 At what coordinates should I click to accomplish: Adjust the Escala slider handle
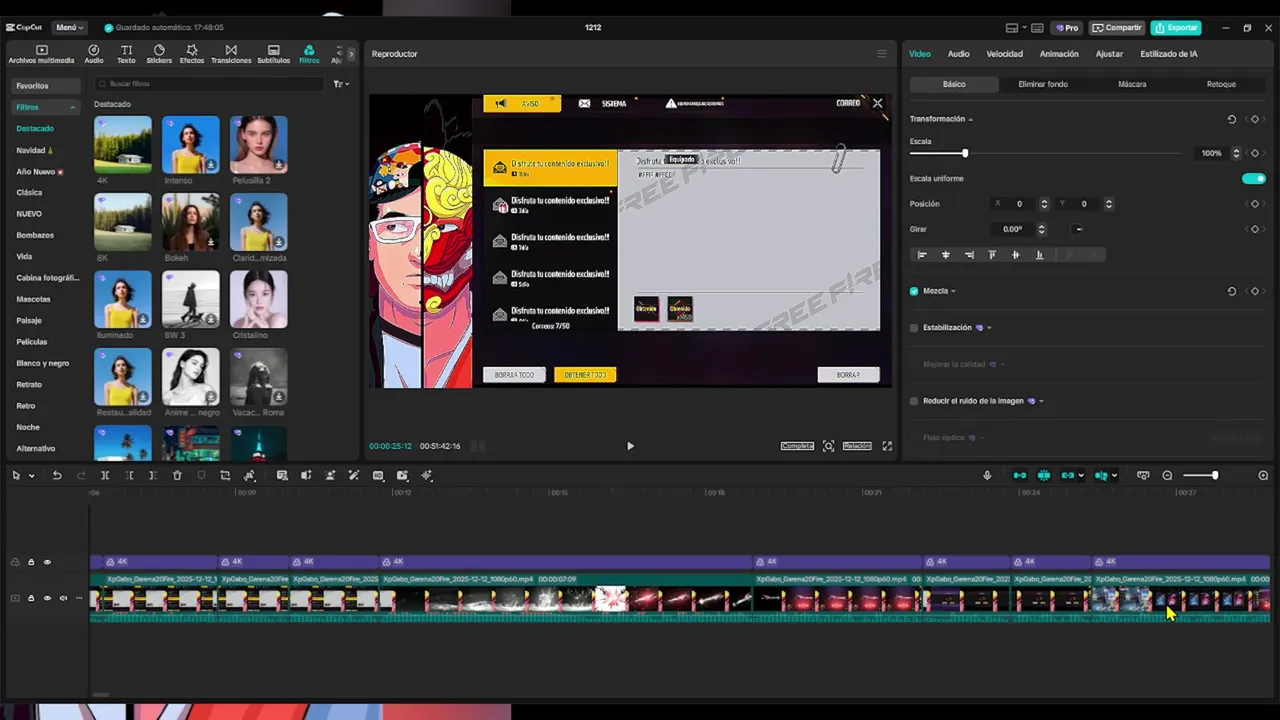[x=965, y=153]
